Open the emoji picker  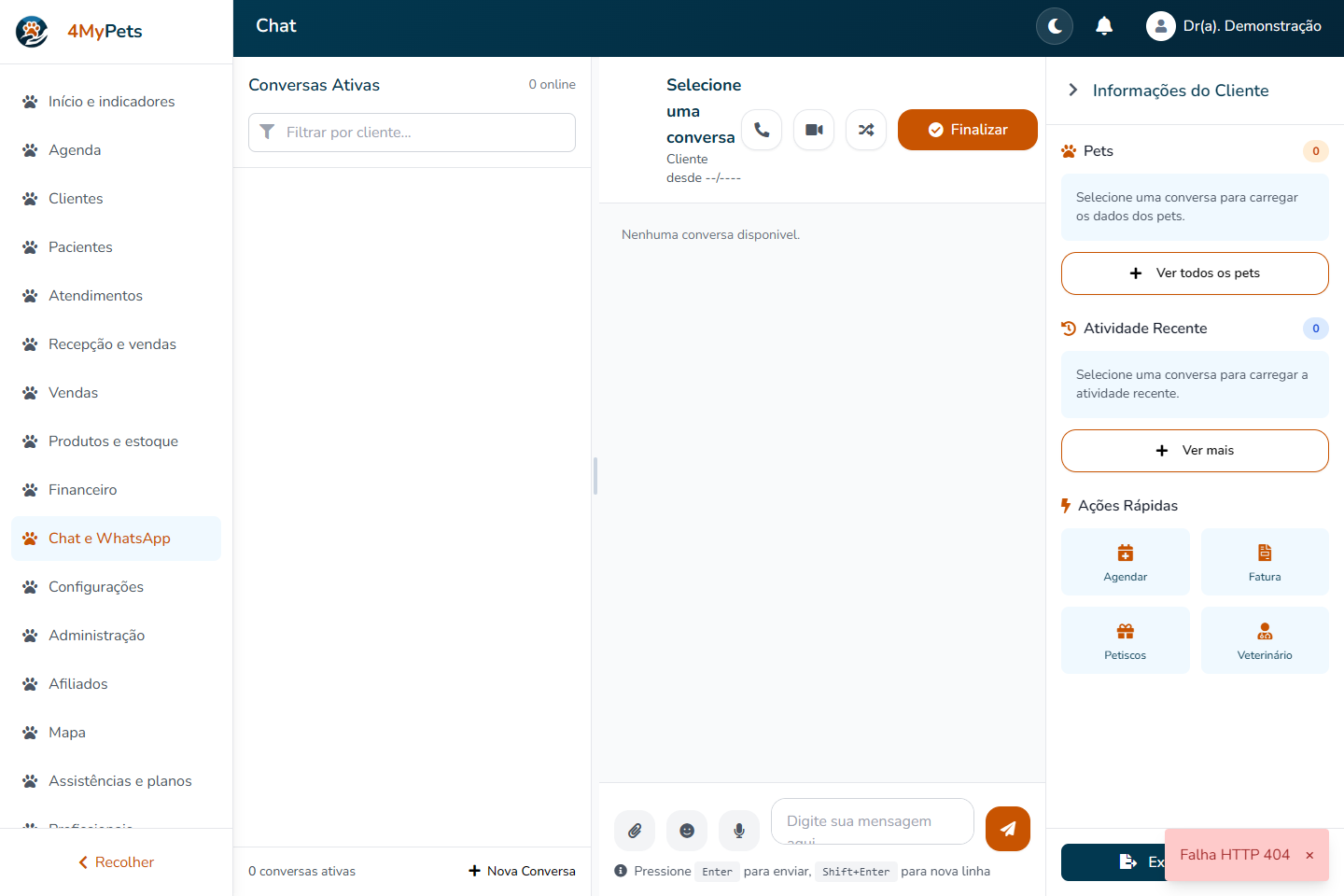(x=687, y=831)
